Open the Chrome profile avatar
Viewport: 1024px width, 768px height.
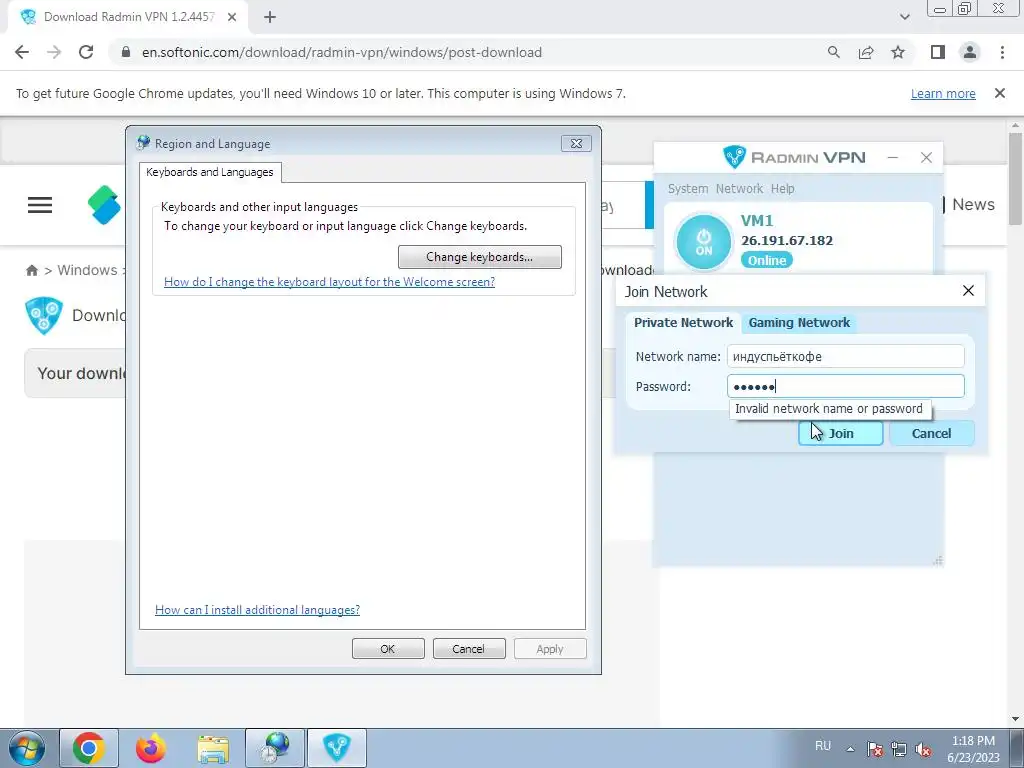click(x=970, y=52)
